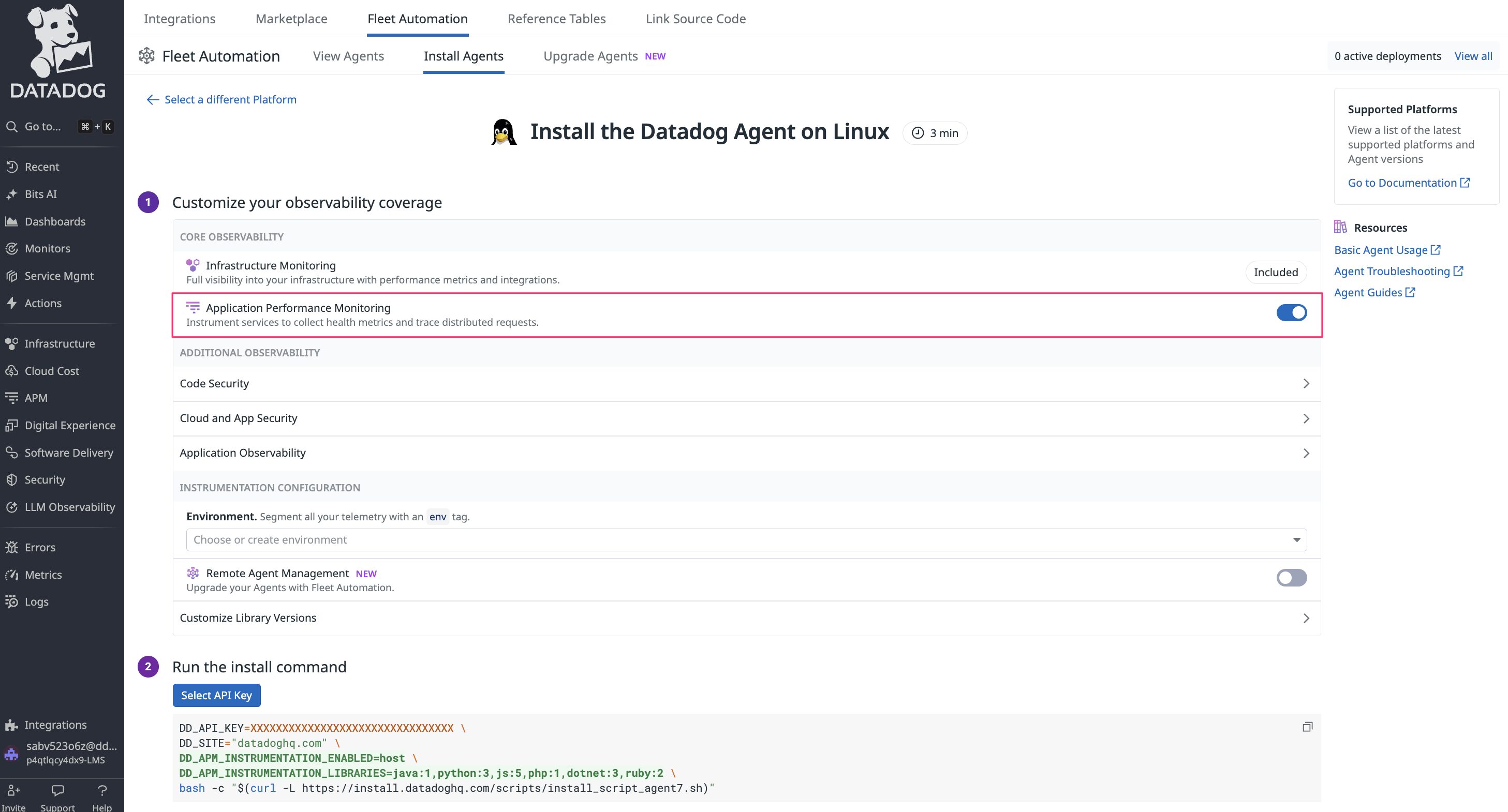Open the Security shield icon

point(12,480)
